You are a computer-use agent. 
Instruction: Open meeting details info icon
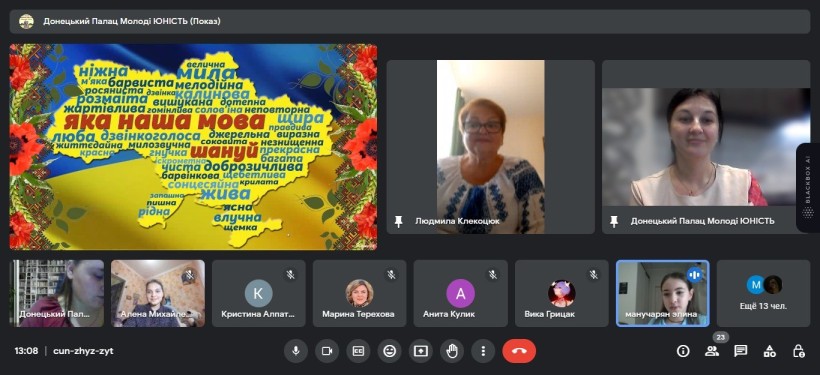pyautogui.click(x=683, y=351)
